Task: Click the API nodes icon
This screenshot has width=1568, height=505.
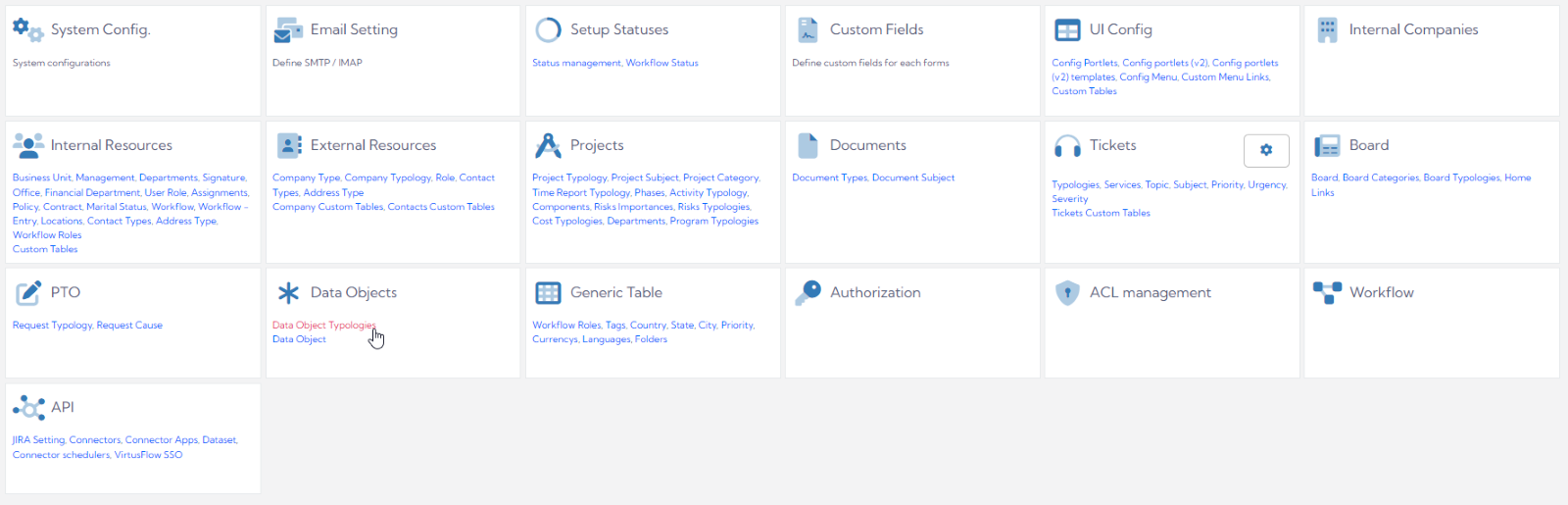Action: coord(28,408)
